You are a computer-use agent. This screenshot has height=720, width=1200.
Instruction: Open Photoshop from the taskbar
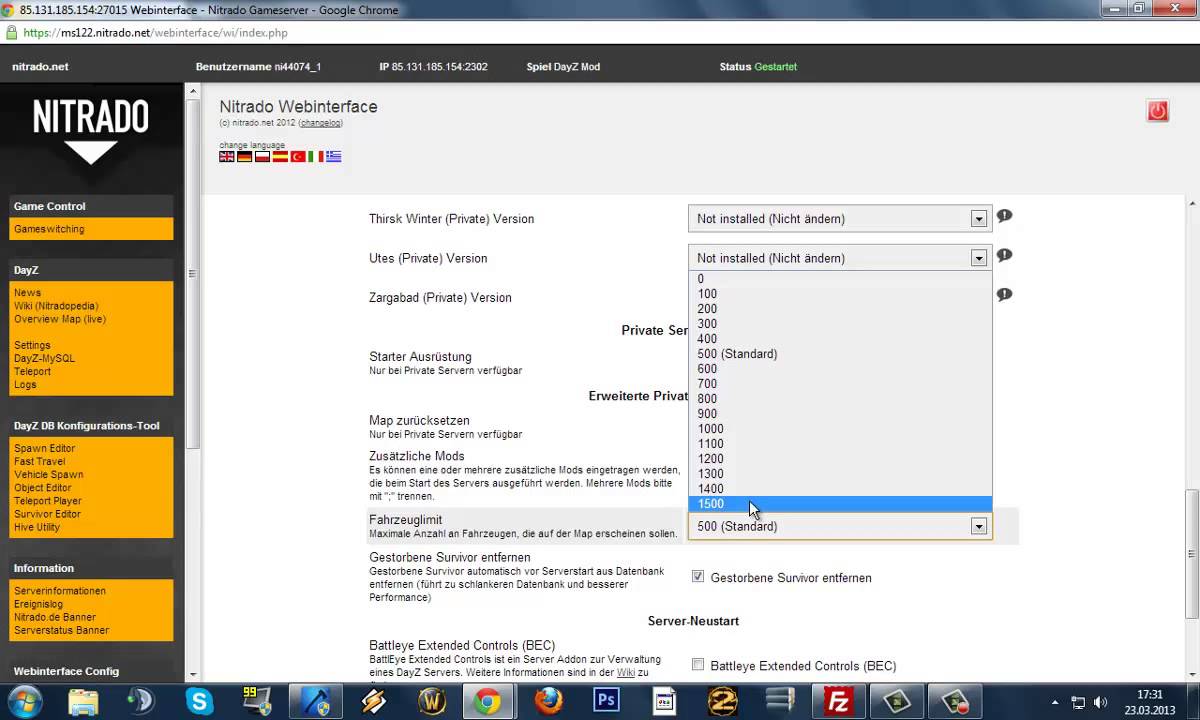point(606,701)
